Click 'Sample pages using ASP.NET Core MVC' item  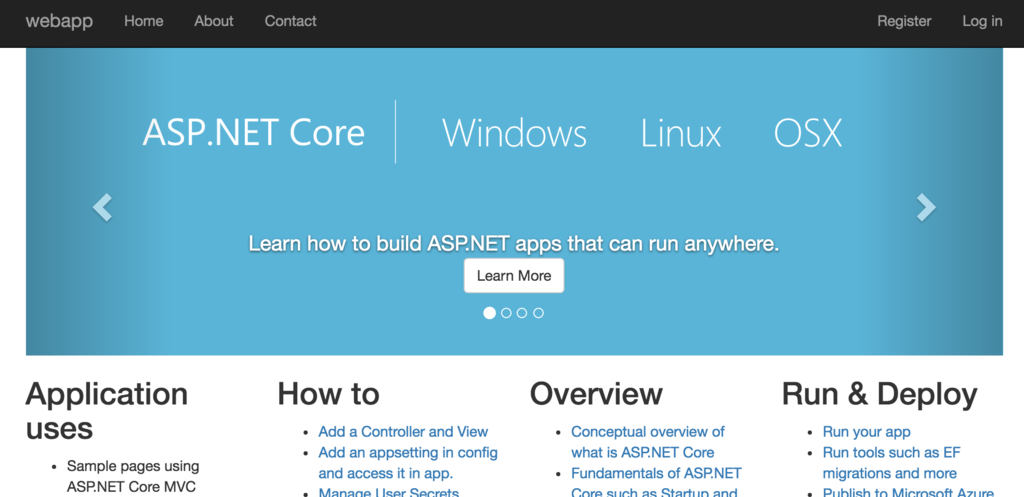133,476
